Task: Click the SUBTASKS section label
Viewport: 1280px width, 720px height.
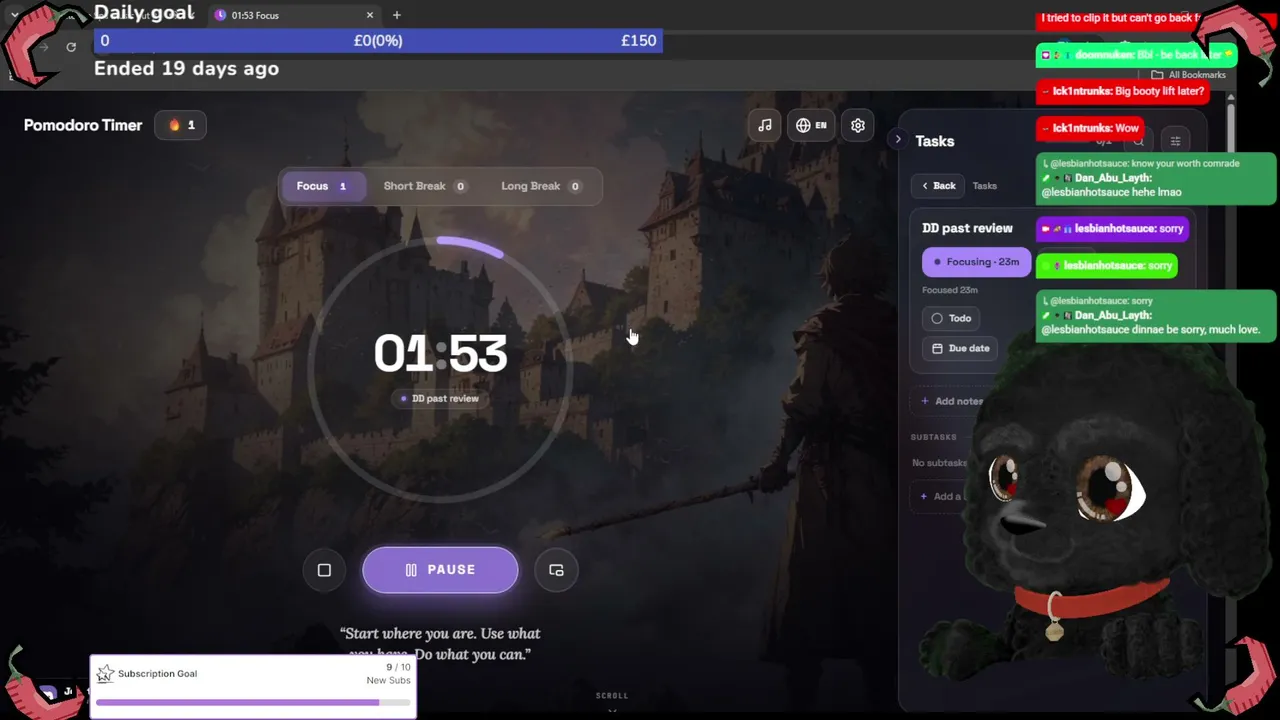Action: [x=934, y=437]
